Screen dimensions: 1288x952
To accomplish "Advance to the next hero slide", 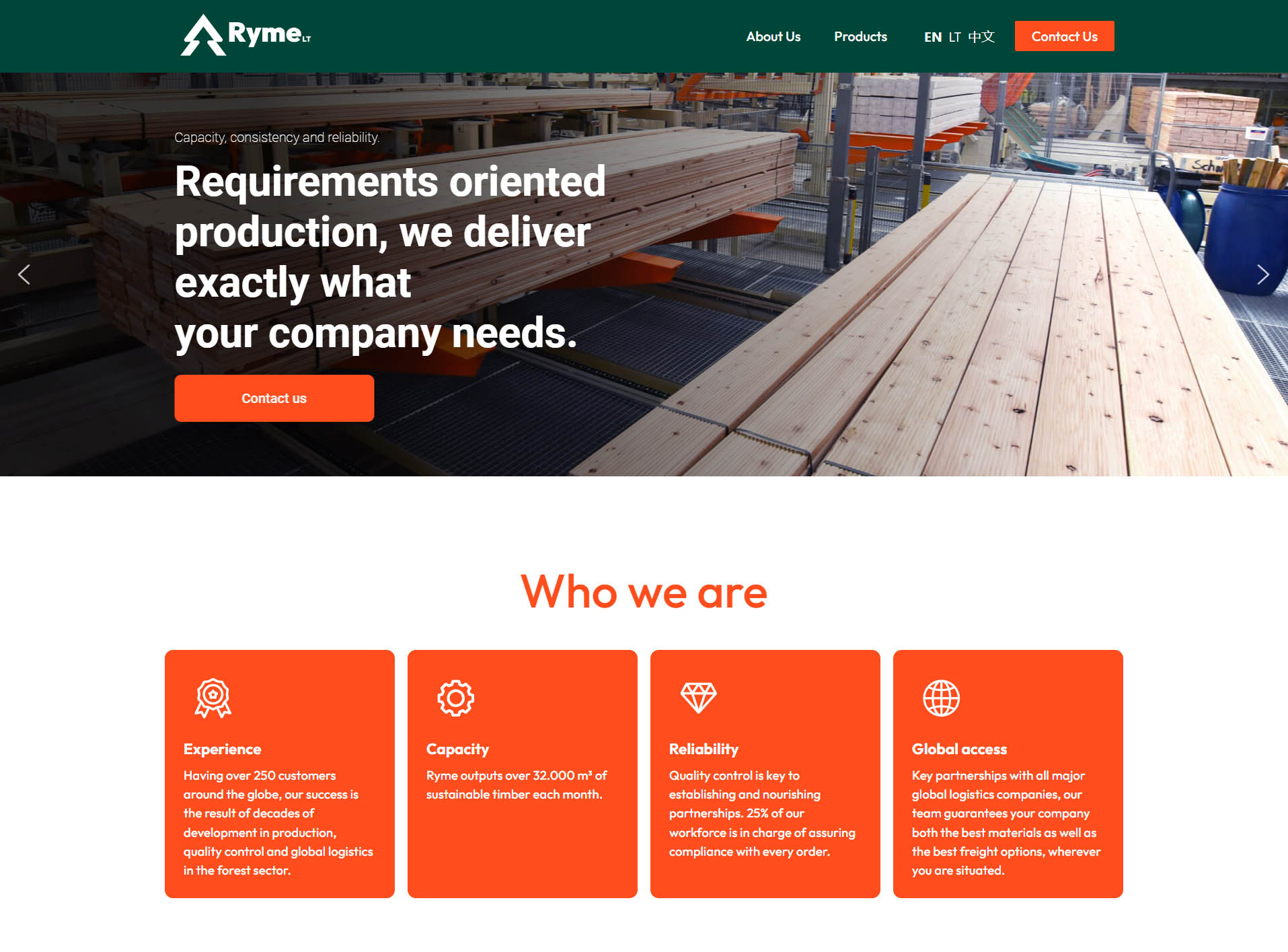I will click(x=1262, y=274).
